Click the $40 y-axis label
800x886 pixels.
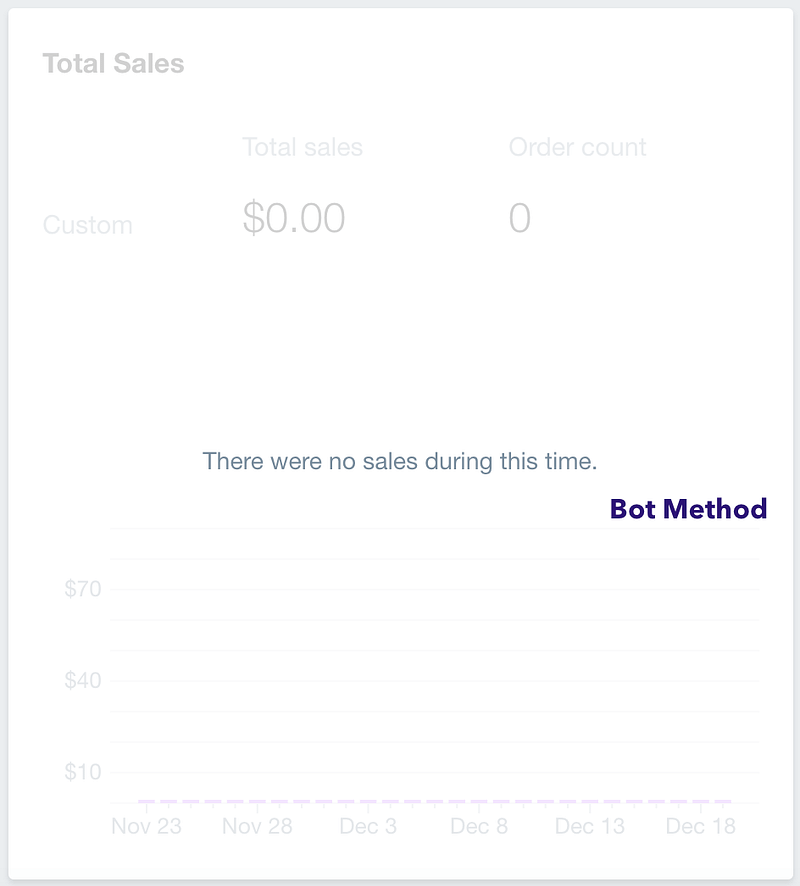tap(82, 680)
